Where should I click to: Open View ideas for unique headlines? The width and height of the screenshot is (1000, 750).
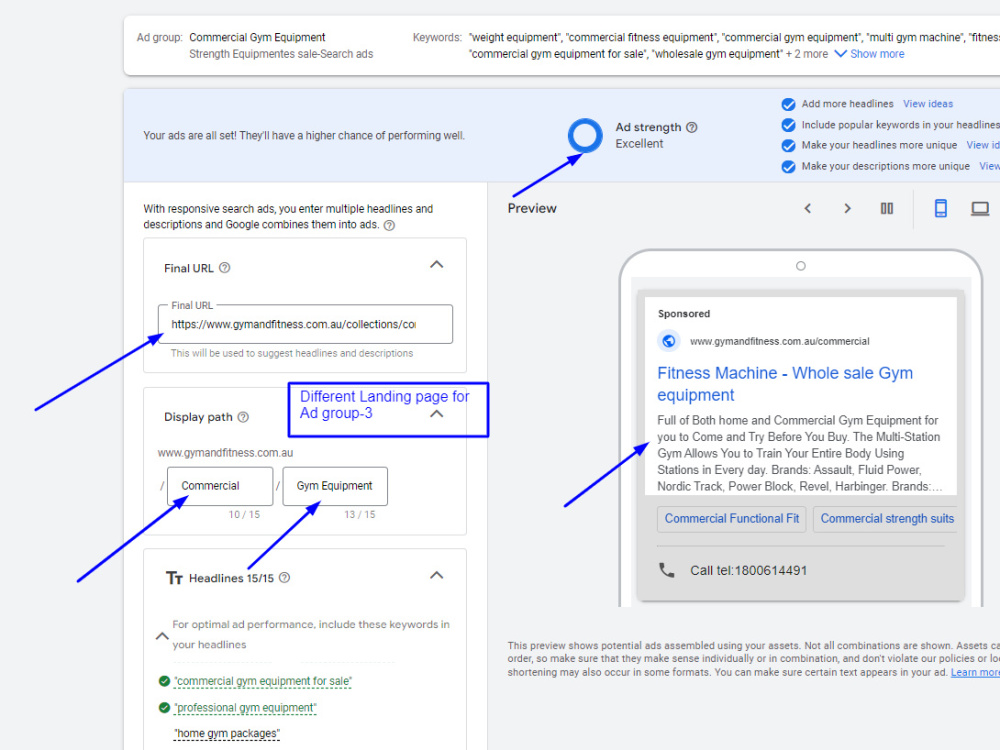tap(983, 145)
